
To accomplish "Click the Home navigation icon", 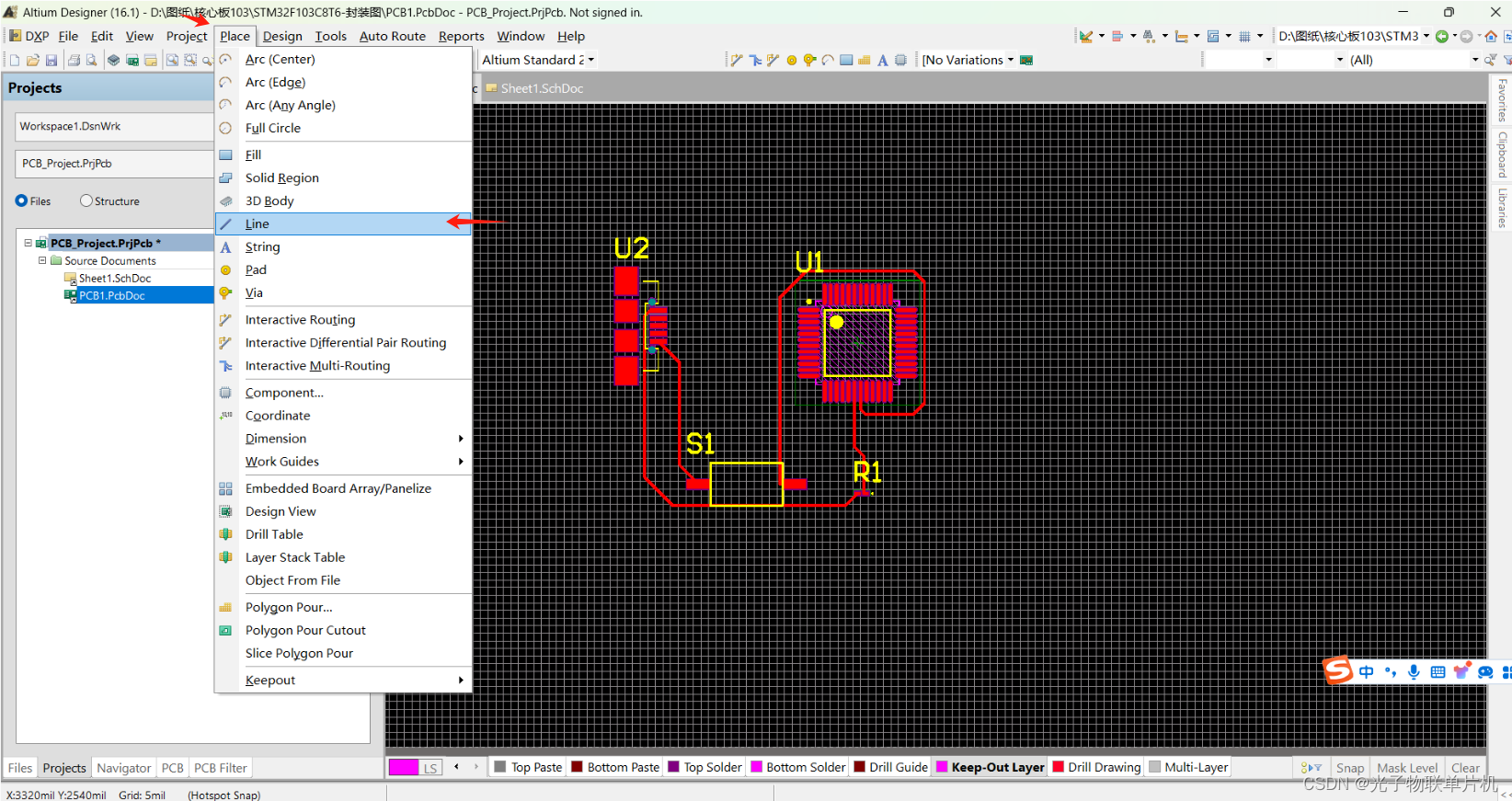I will click(1492, 36).
